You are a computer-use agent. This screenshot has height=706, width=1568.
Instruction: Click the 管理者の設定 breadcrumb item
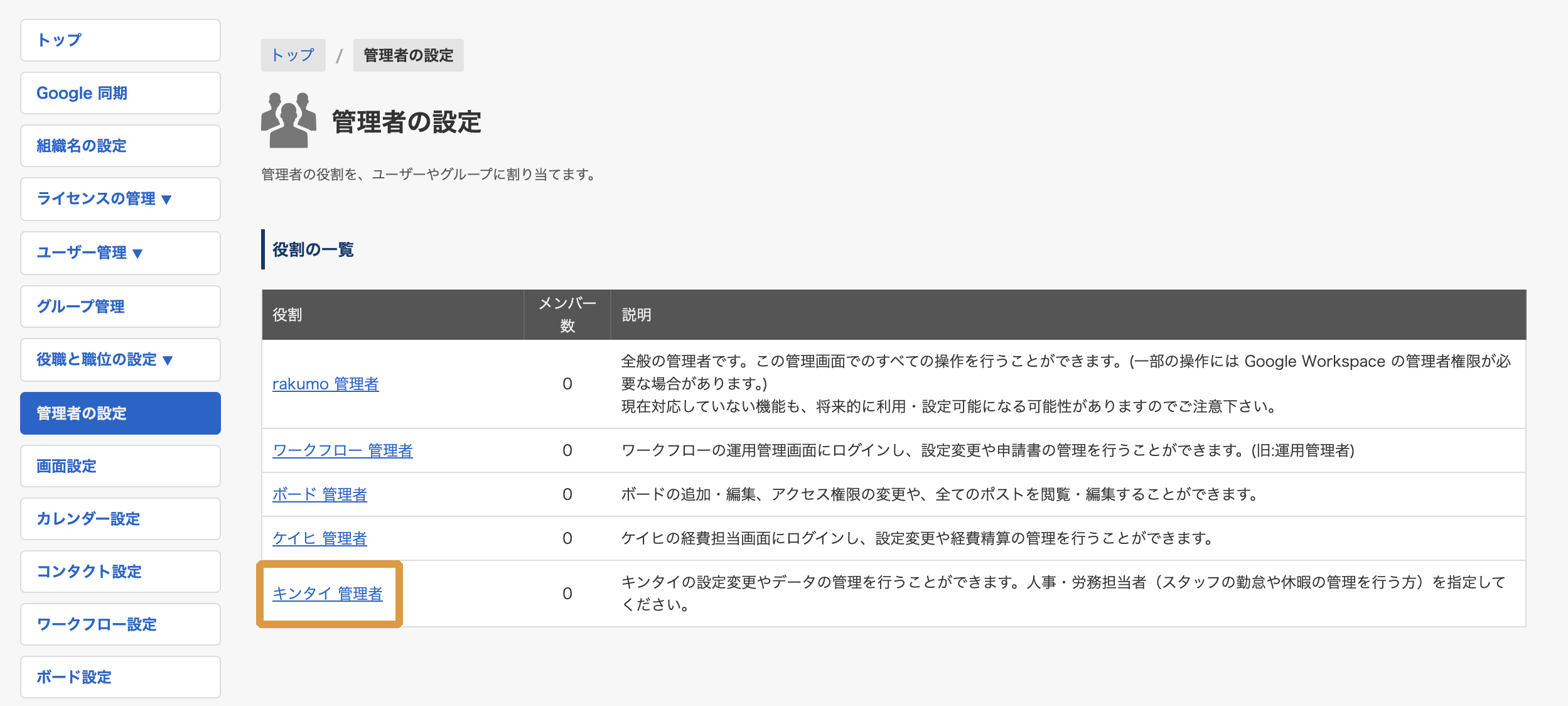click(409, 55)
